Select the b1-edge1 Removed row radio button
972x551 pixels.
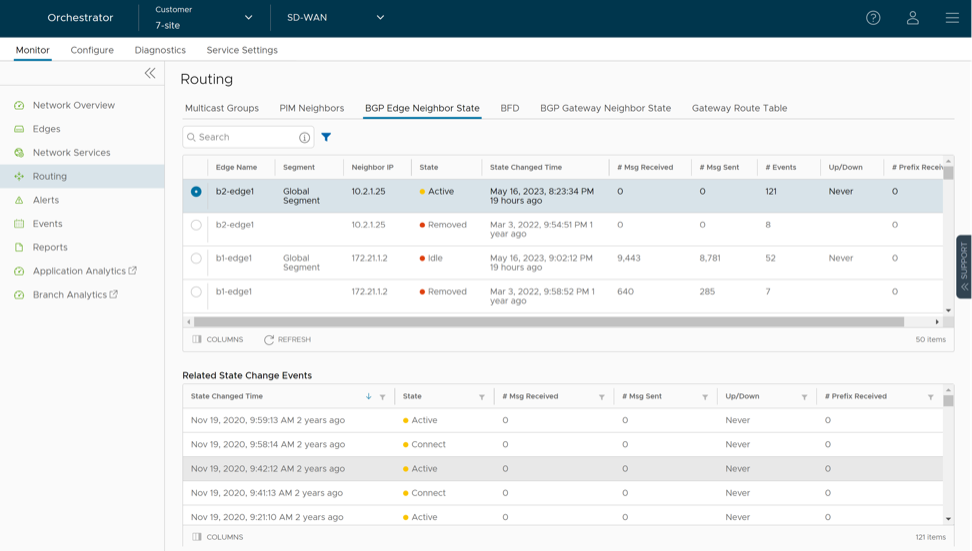[196, 292]
